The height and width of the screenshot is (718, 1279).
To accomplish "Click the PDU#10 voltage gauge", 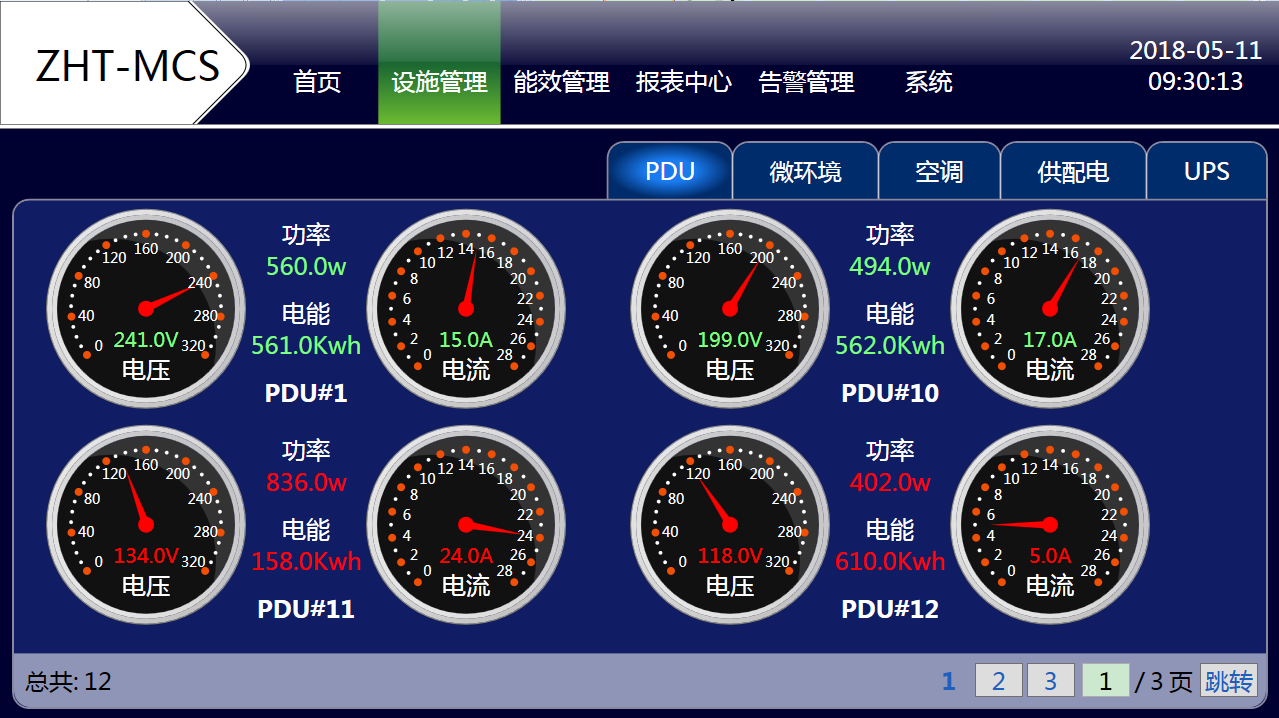I will point(730,308).
